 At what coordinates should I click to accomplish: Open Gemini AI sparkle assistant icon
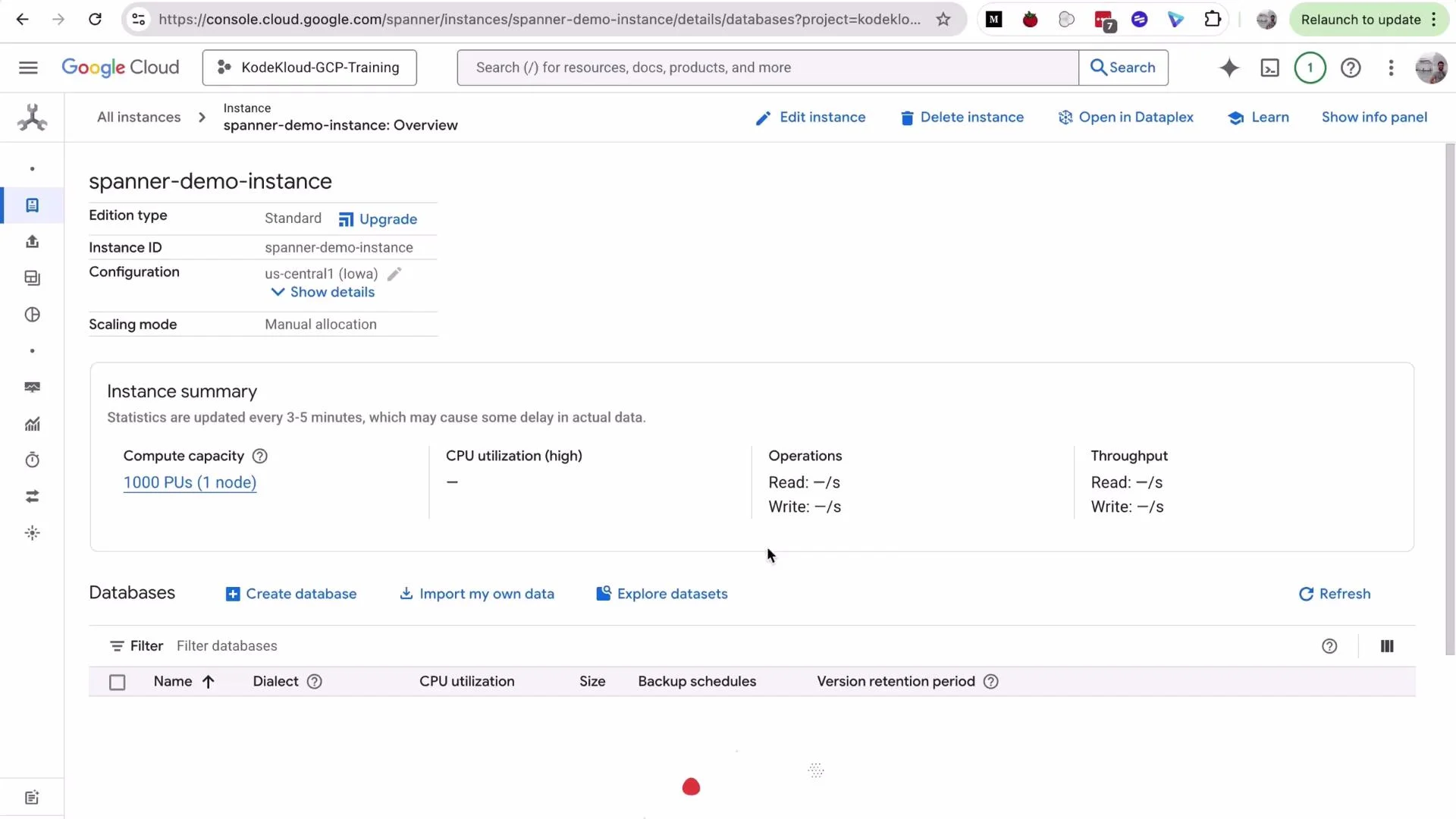[x=1229, y=67]
